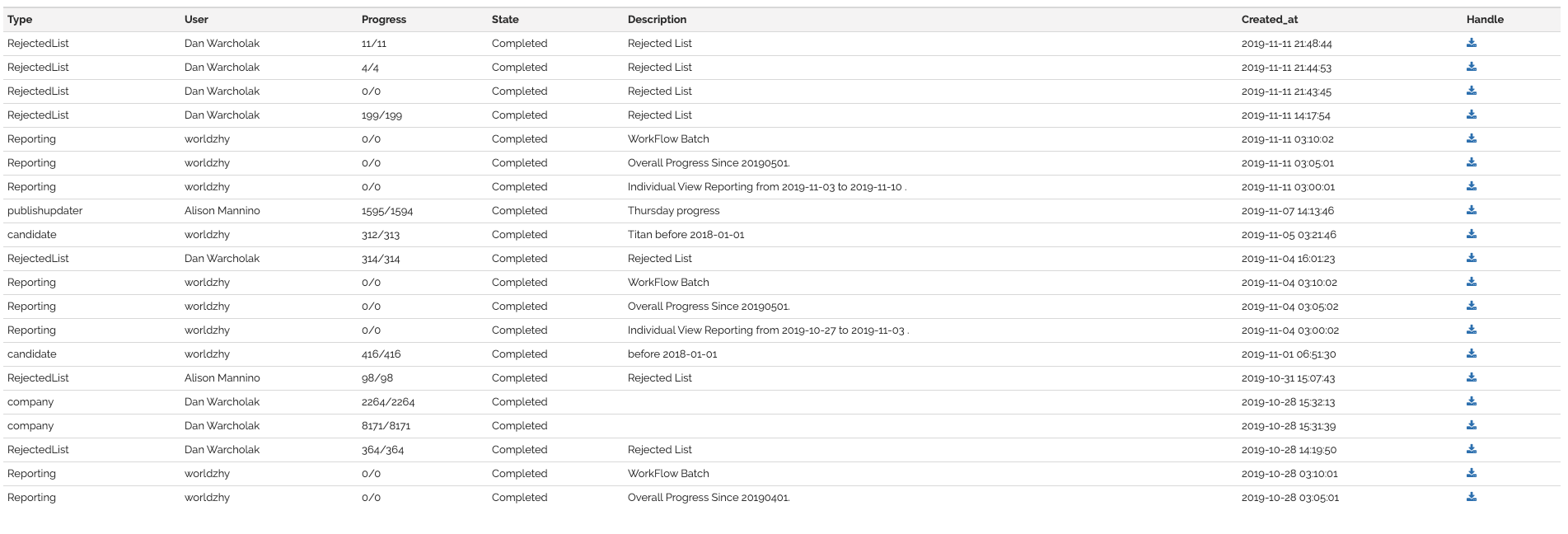Download the company 2264/2264 export
1568x534 pixels.
tap(1471, 402)
